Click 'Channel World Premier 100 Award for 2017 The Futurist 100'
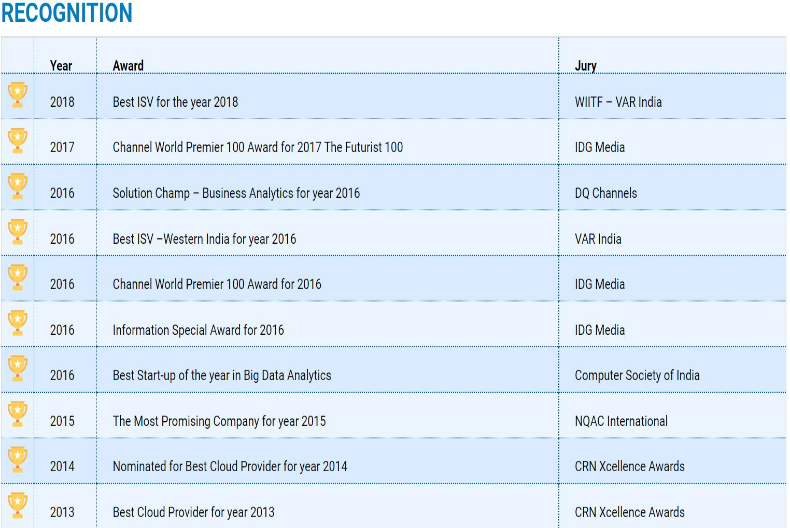Screen dimensions: 790x528 [257, 147]
